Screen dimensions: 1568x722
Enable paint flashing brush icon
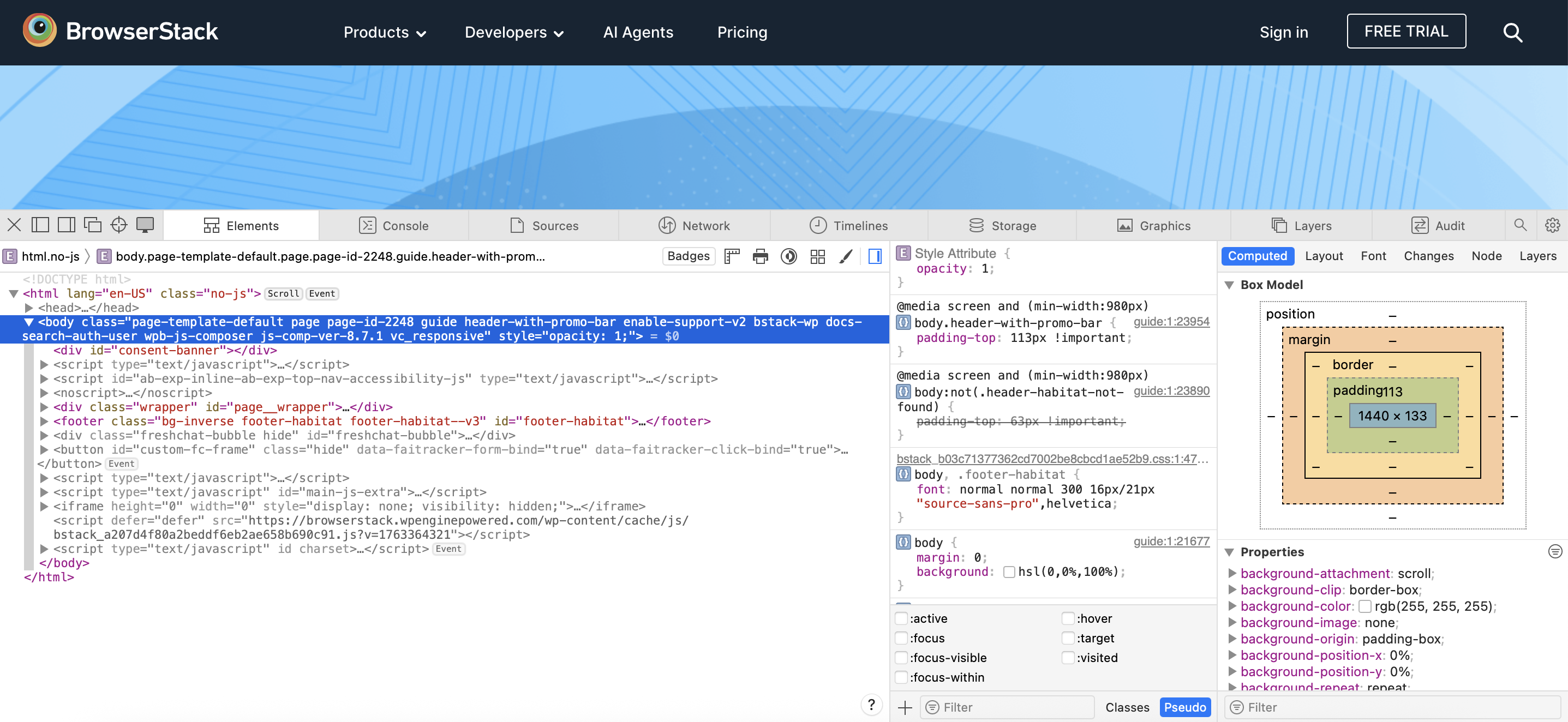point(846,256)
